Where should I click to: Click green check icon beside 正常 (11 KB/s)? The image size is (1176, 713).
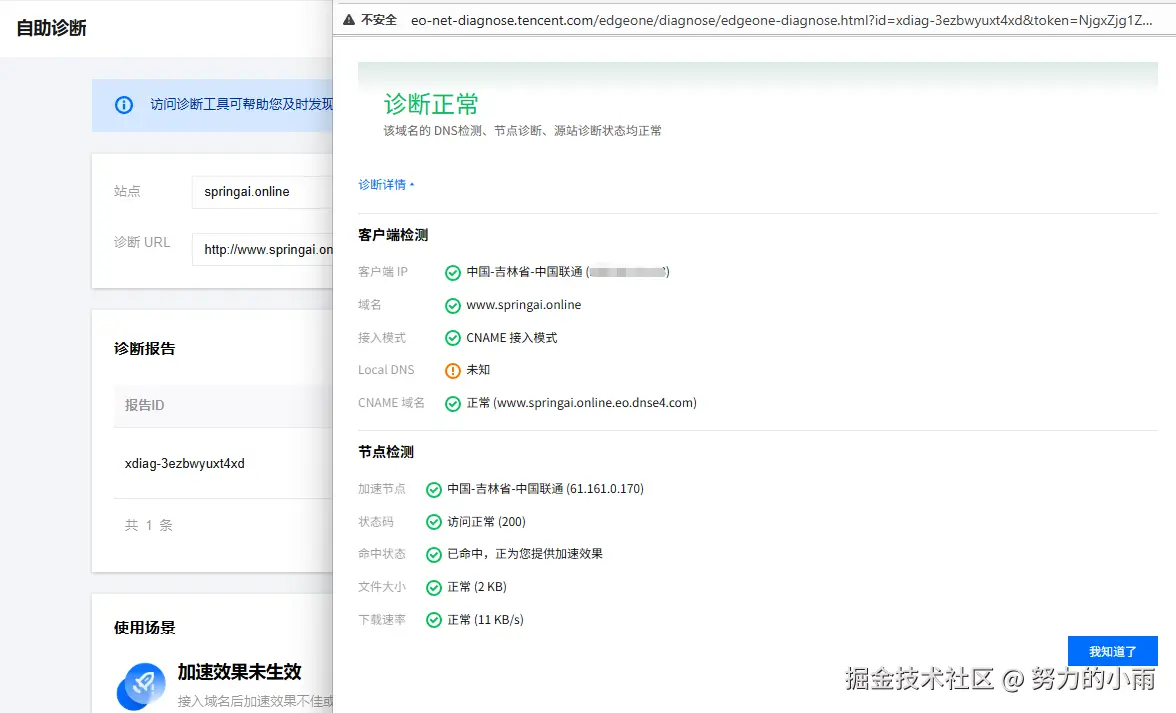click(x=434, y=620)
